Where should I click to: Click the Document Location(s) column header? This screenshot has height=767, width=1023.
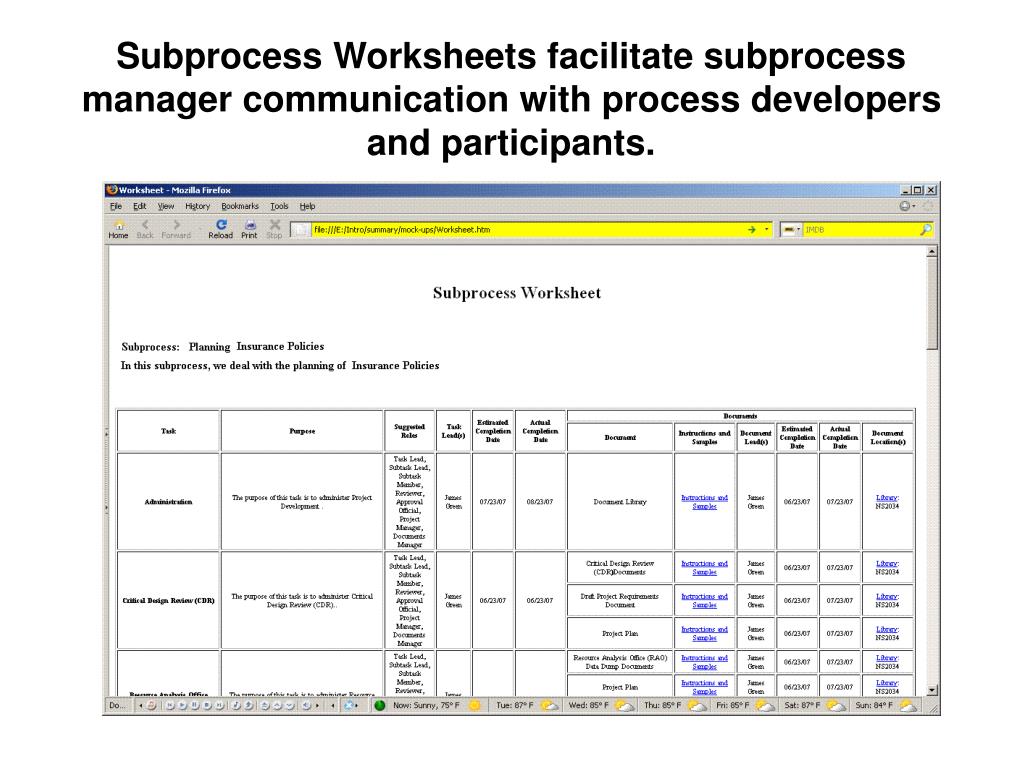tap(887, 438)
